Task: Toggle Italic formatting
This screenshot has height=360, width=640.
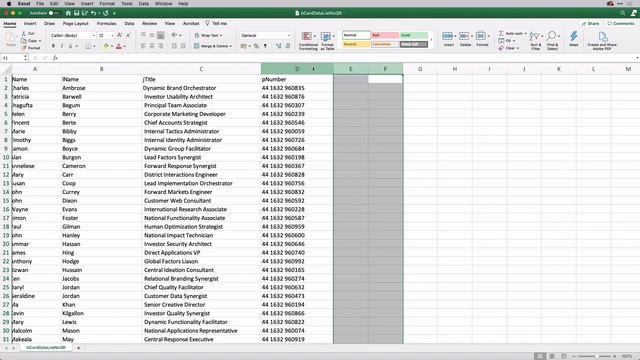Action: pos(62,46)
